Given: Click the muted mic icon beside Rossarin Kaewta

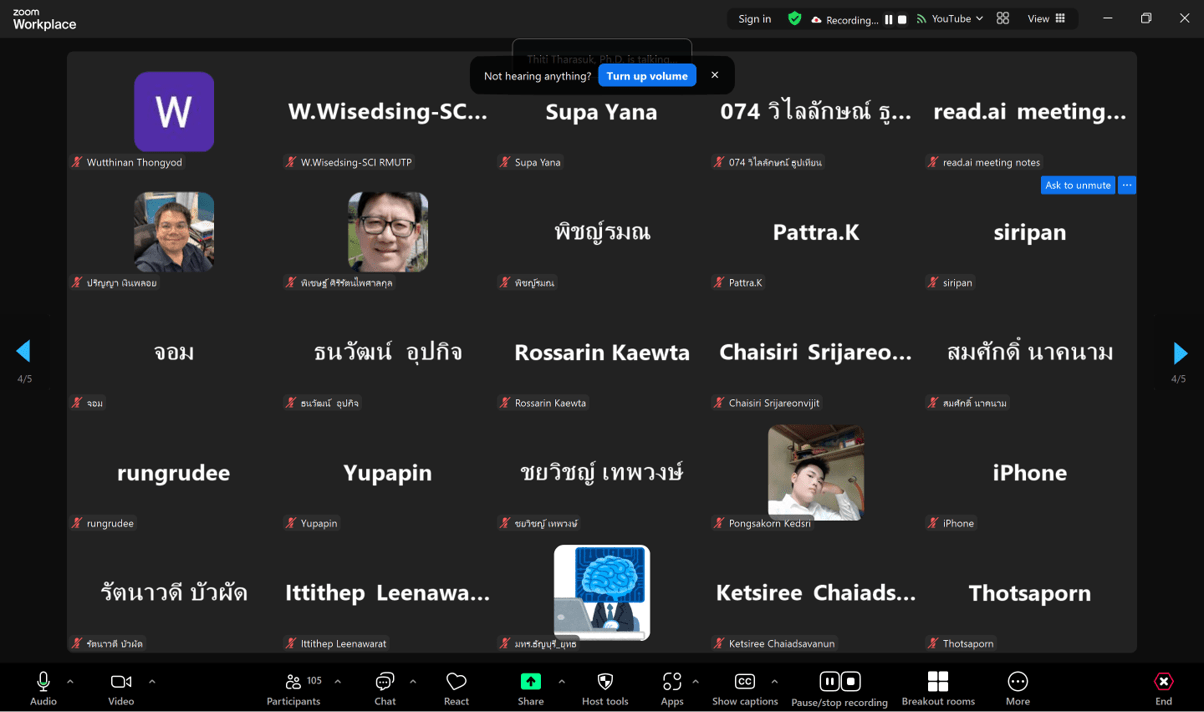Looking at the screenshot, I should (x=505, y=403).
